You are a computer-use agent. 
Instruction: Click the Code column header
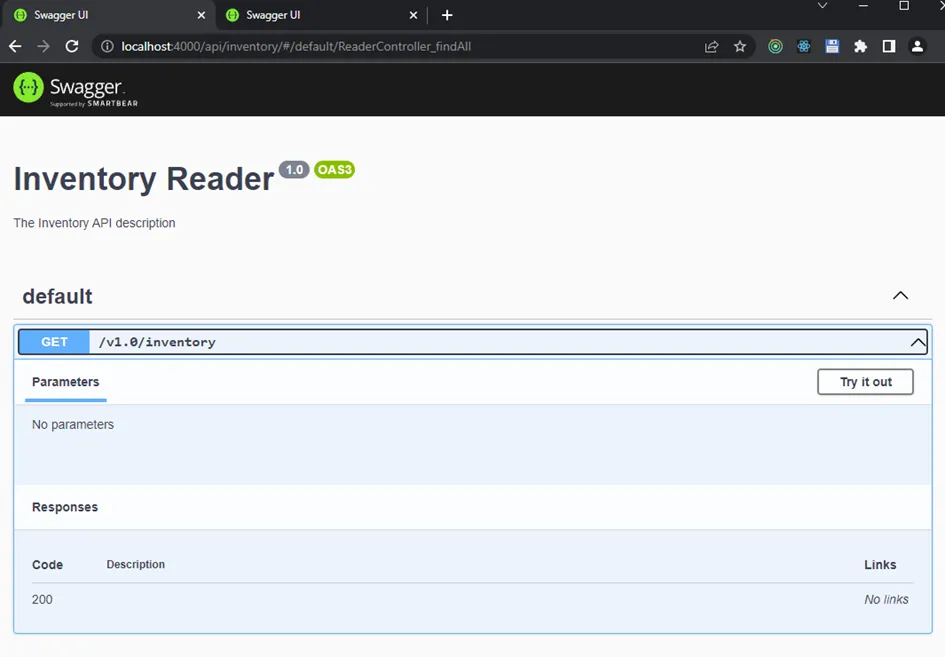(x=48, y=565)
